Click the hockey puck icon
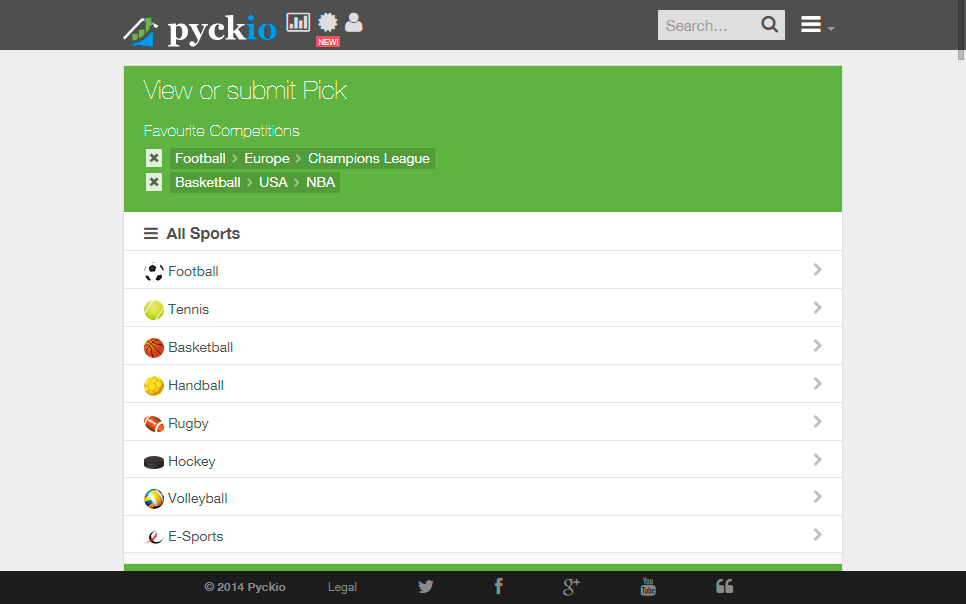Viewport: 966px width, 604px height. tap(153, 462)
